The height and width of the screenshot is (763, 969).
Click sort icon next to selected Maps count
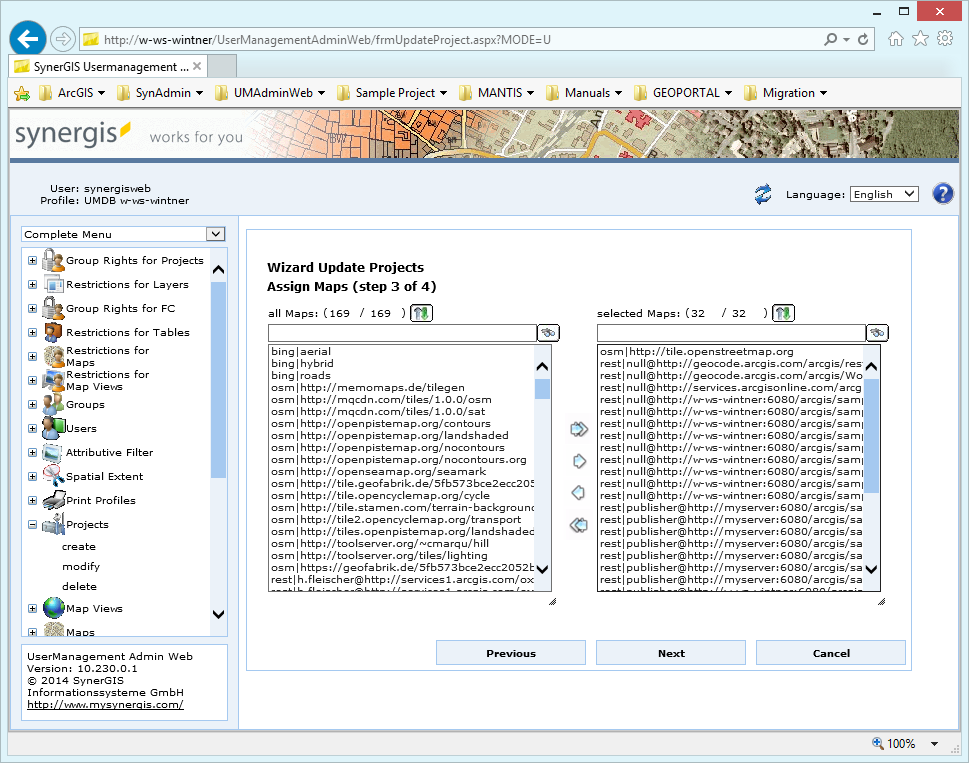click(783, 313)
